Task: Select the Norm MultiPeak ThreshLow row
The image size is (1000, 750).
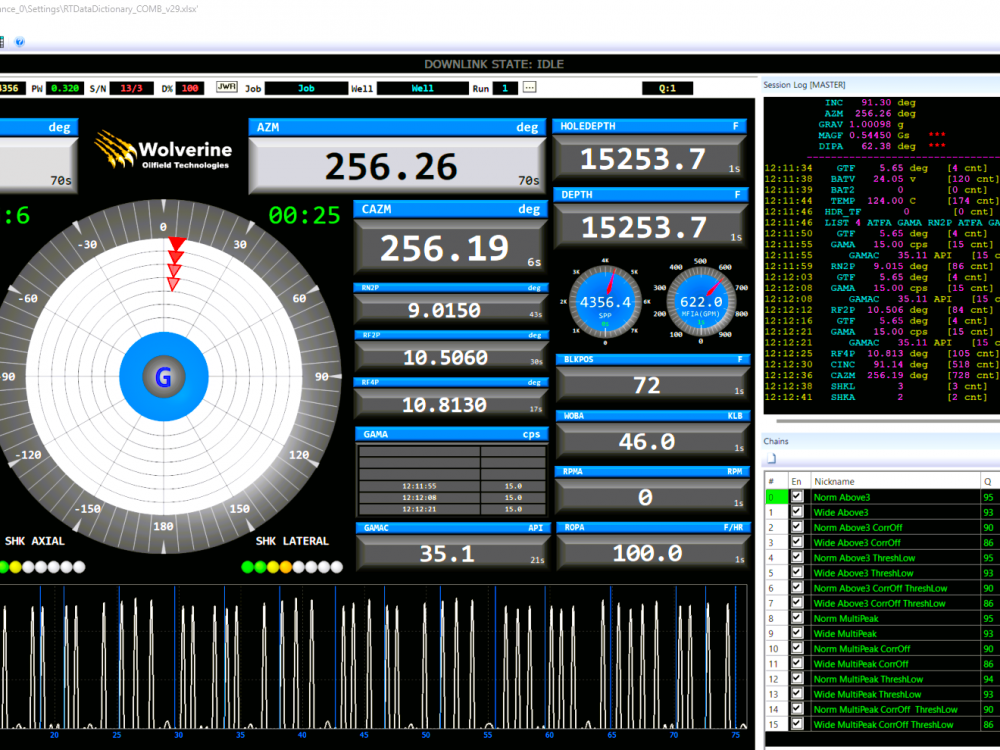Action: [x=883, y=679]
